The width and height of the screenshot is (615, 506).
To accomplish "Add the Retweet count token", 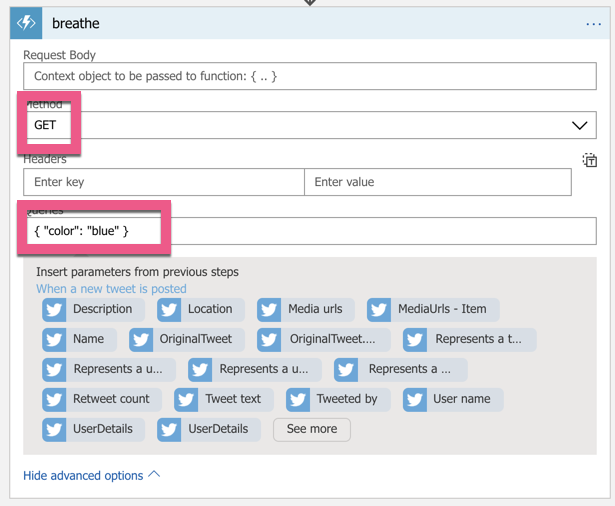I will [97, 399].
